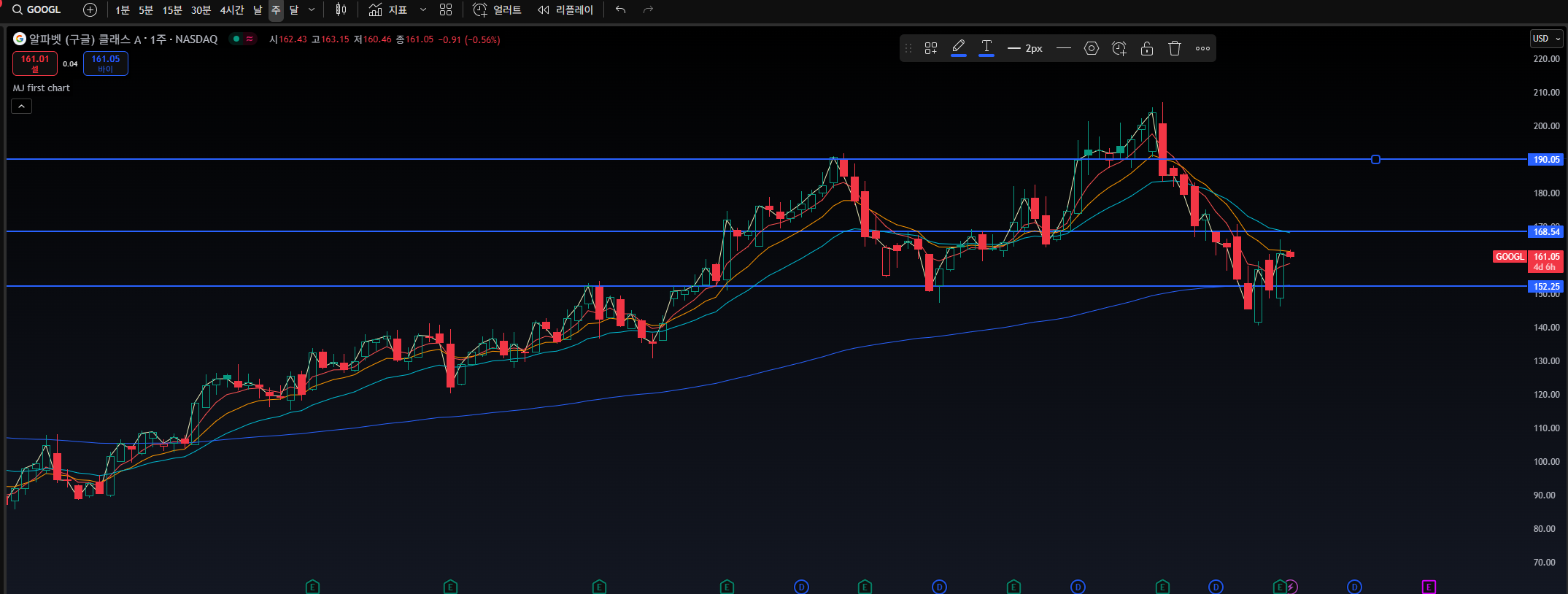
Task: Undo the last chart action
Action: coord(620,9)
